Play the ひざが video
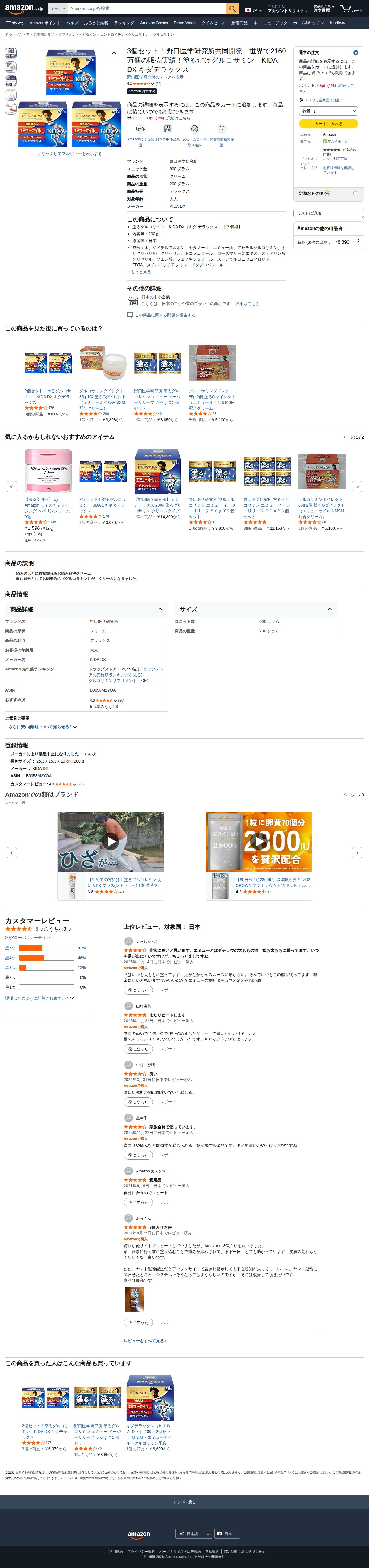The image size is (369, 1568). point(111,841)
